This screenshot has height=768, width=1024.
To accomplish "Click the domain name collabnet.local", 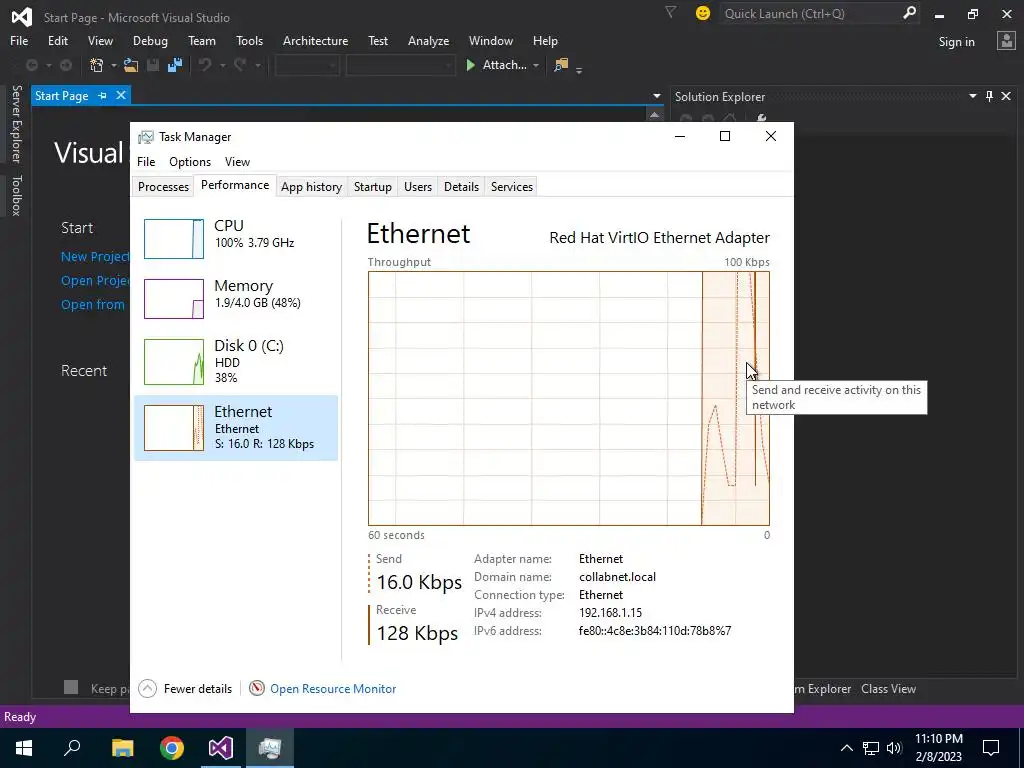I will tap(617, 577).
